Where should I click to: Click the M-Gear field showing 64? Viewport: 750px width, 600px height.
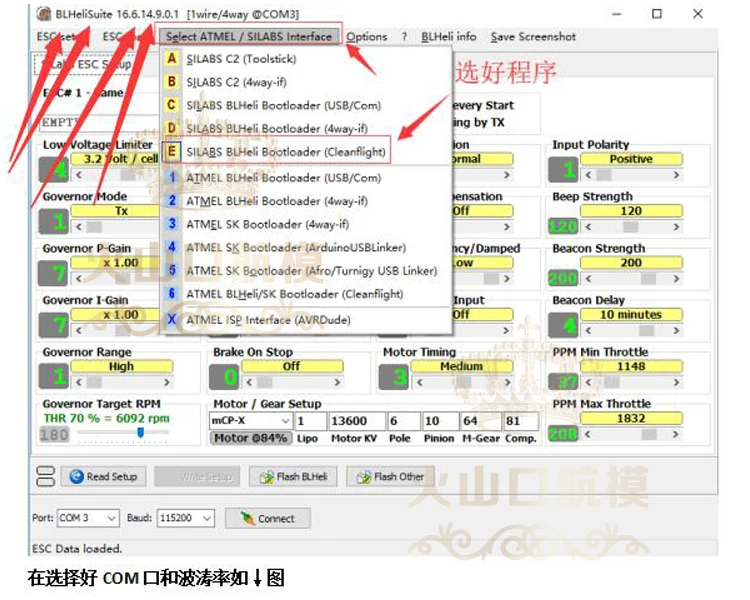point(480,421)
